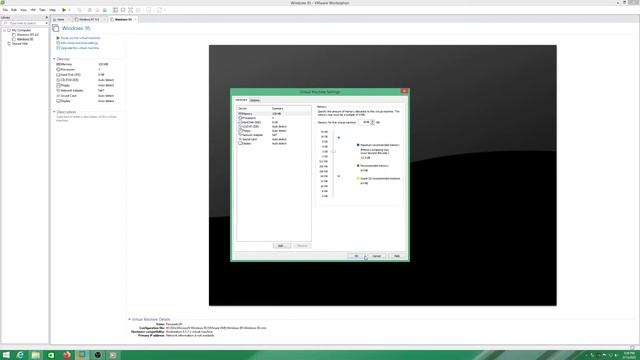Select the Options tab in settings dialog

(x=255, y=100)
